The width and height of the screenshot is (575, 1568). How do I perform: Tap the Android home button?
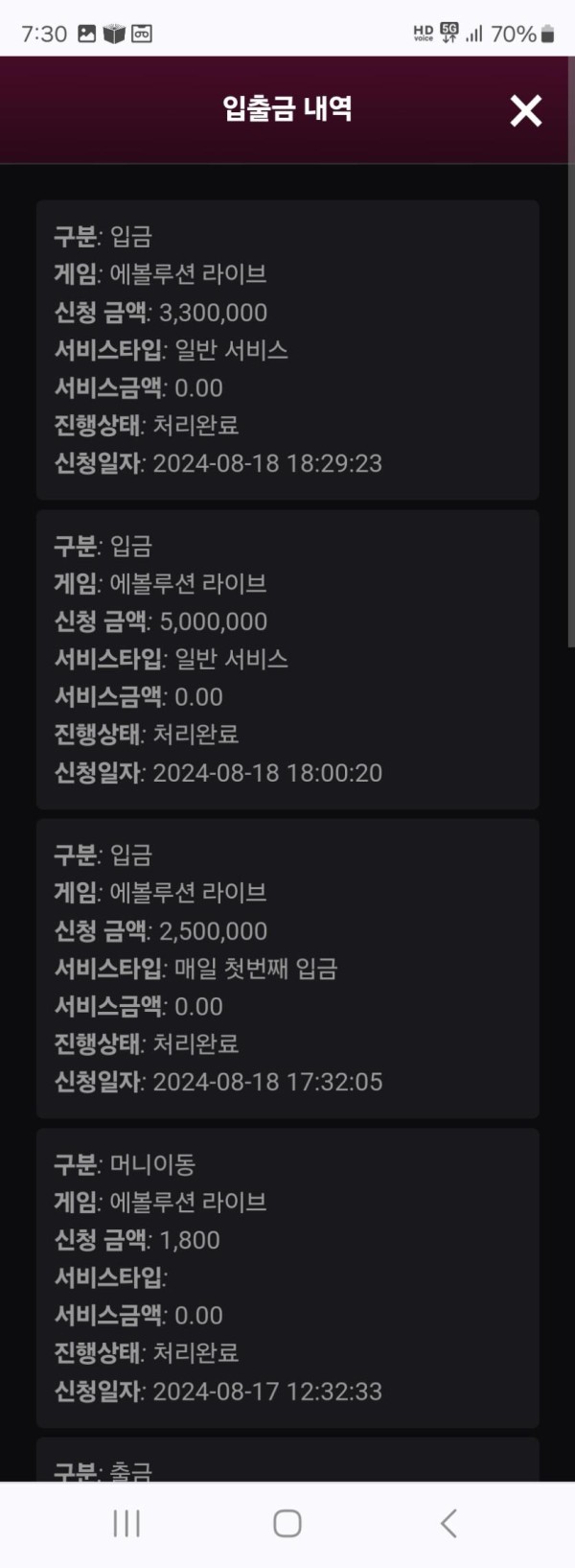coord(287,1523)
